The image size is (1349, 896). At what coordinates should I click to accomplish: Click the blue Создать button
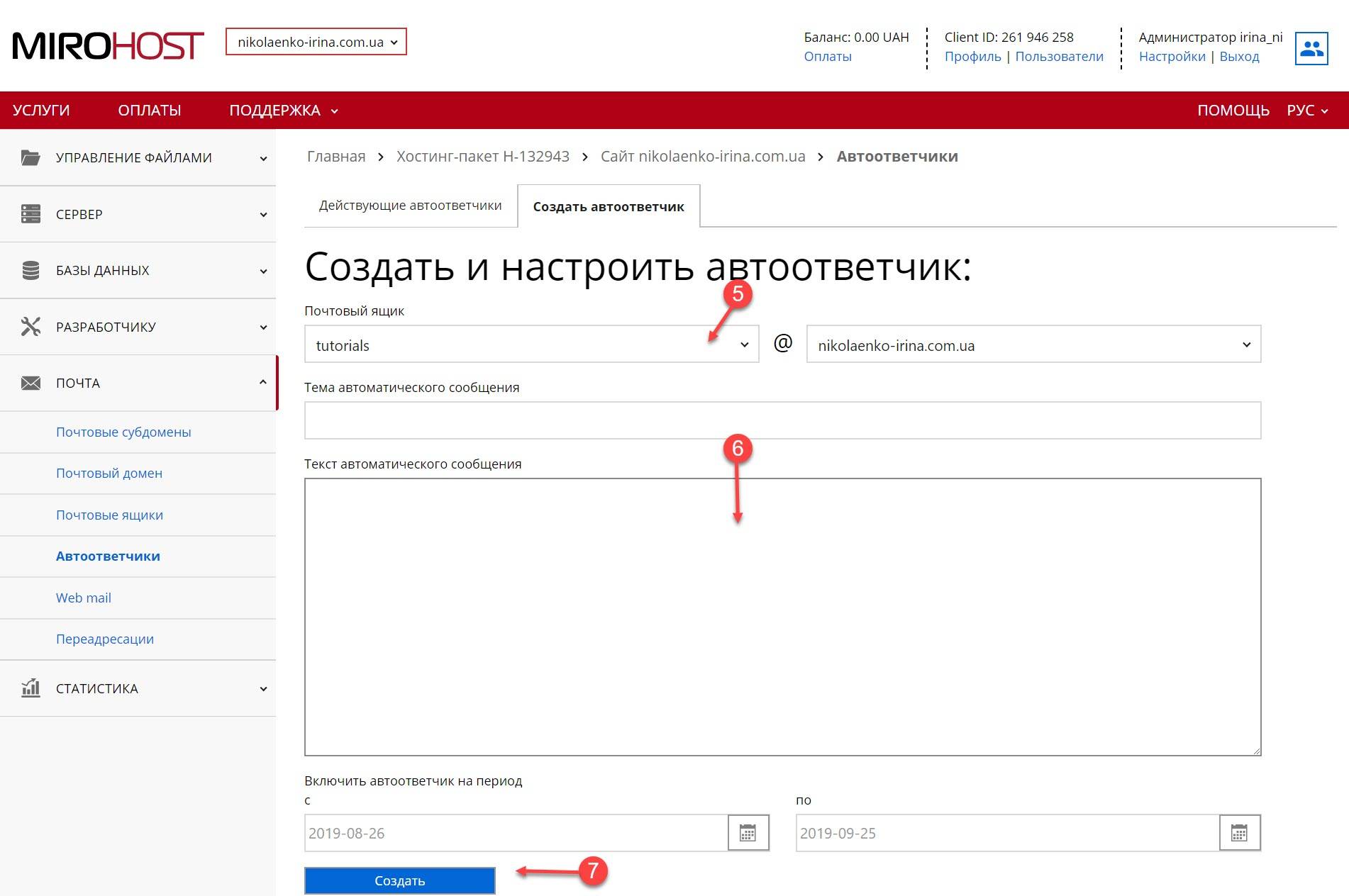click(400, 880)
